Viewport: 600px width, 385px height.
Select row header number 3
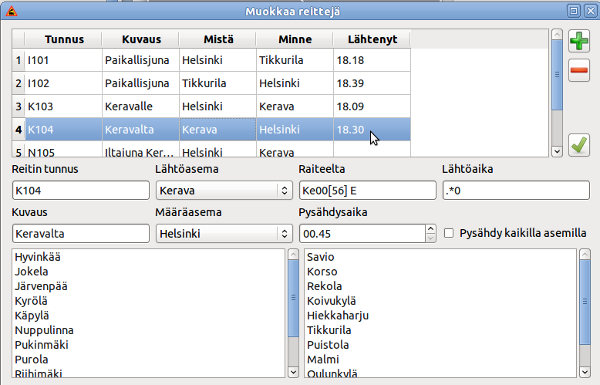(18, 106)
